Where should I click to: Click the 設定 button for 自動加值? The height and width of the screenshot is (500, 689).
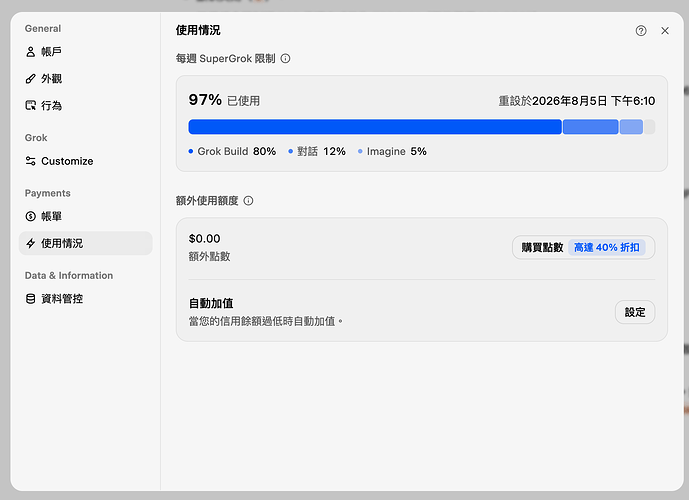tap(635, 312)
